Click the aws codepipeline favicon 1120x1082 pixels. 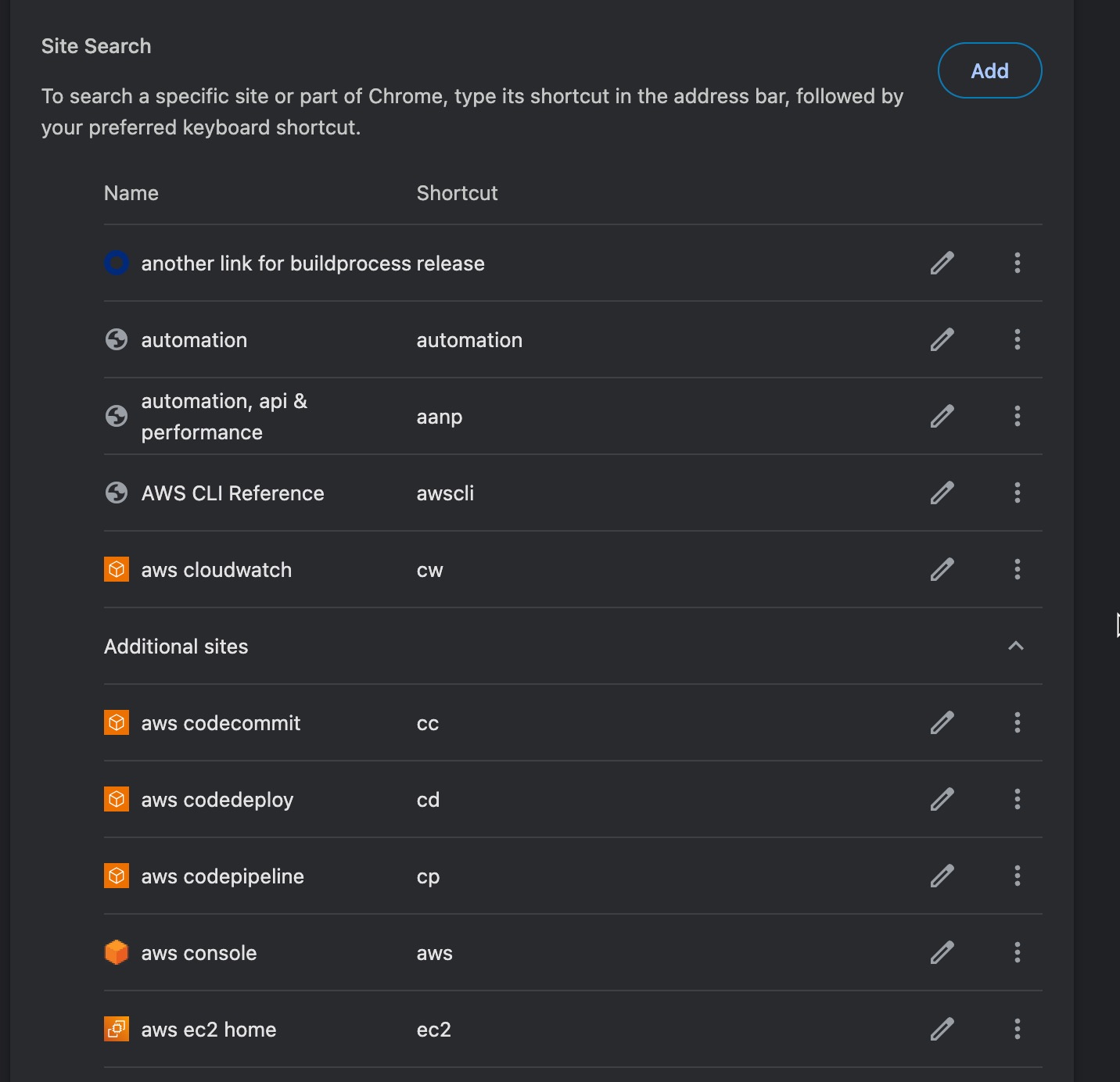(x=117, y=876)
